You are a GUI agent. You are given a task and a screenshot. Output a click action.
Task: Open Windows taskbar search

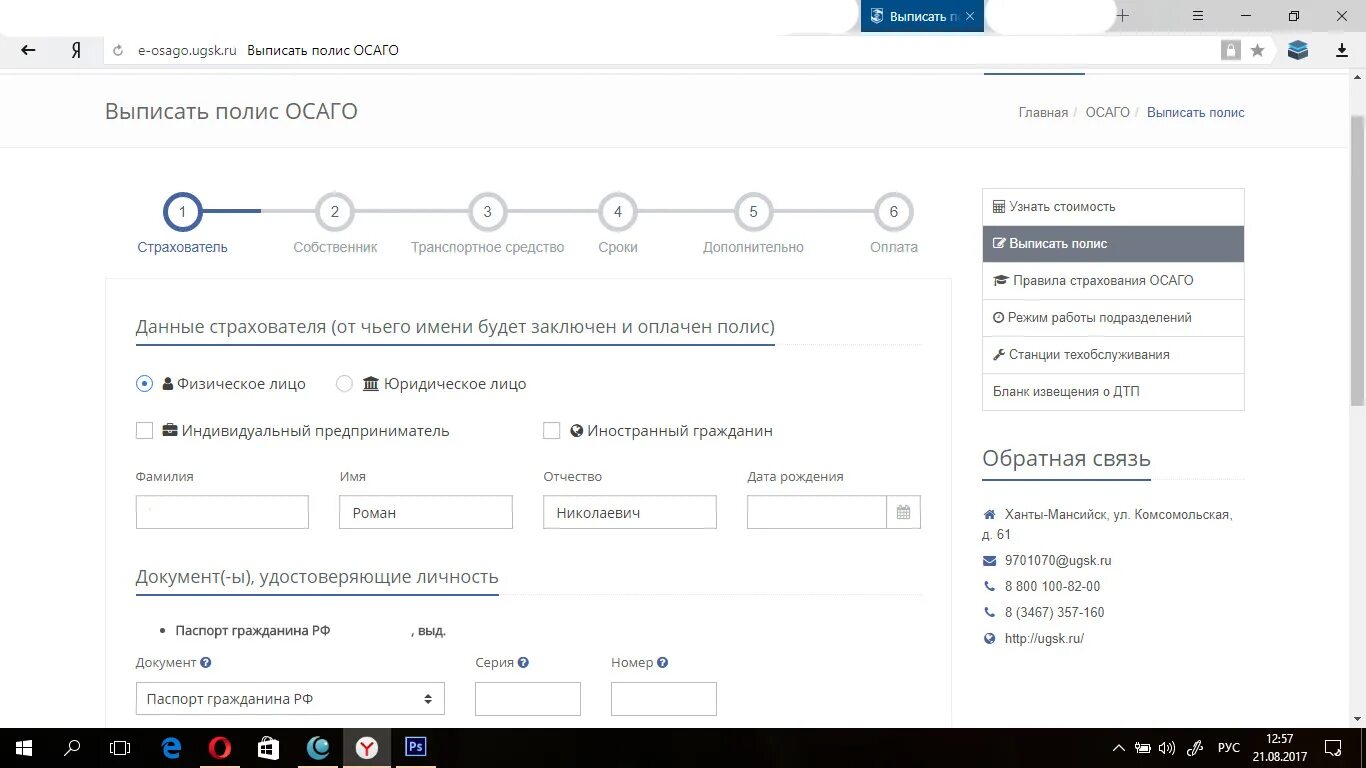[72, 747]
